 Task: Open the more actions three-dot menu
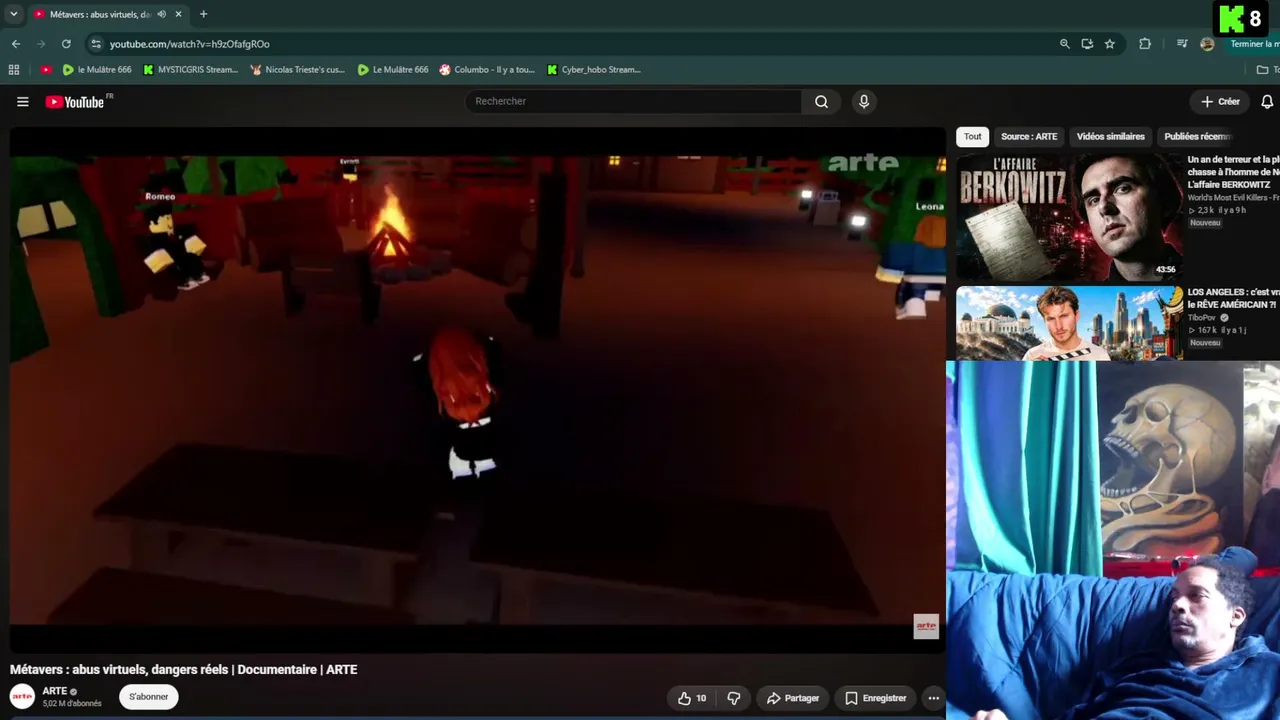933,698
